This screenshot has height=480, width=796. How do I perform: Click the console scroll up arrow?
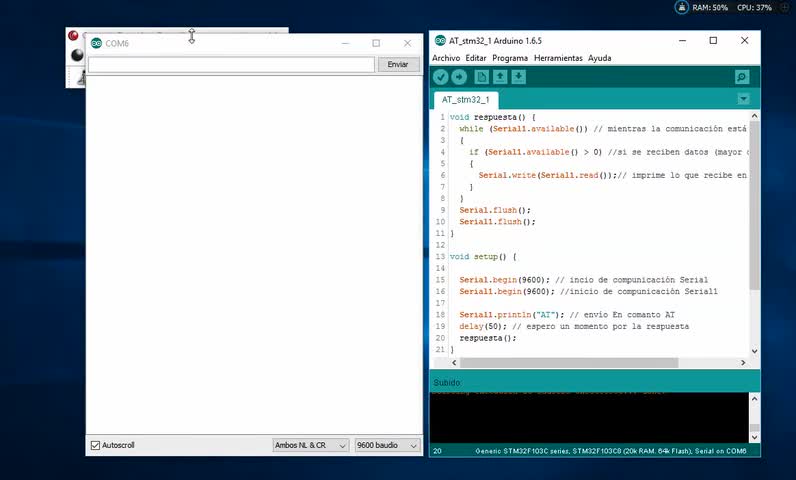point(754,399)
